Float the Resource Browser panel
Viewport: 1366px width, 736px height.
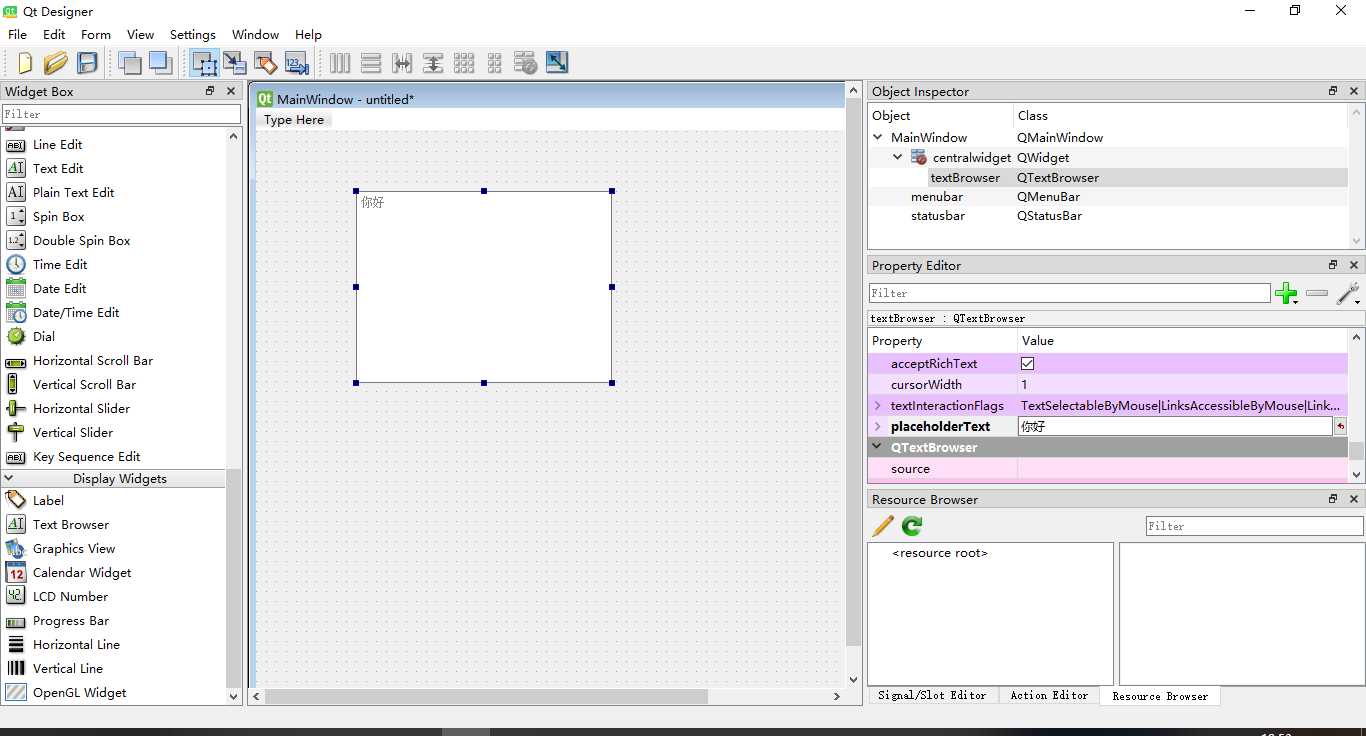tap(1333, 499)
